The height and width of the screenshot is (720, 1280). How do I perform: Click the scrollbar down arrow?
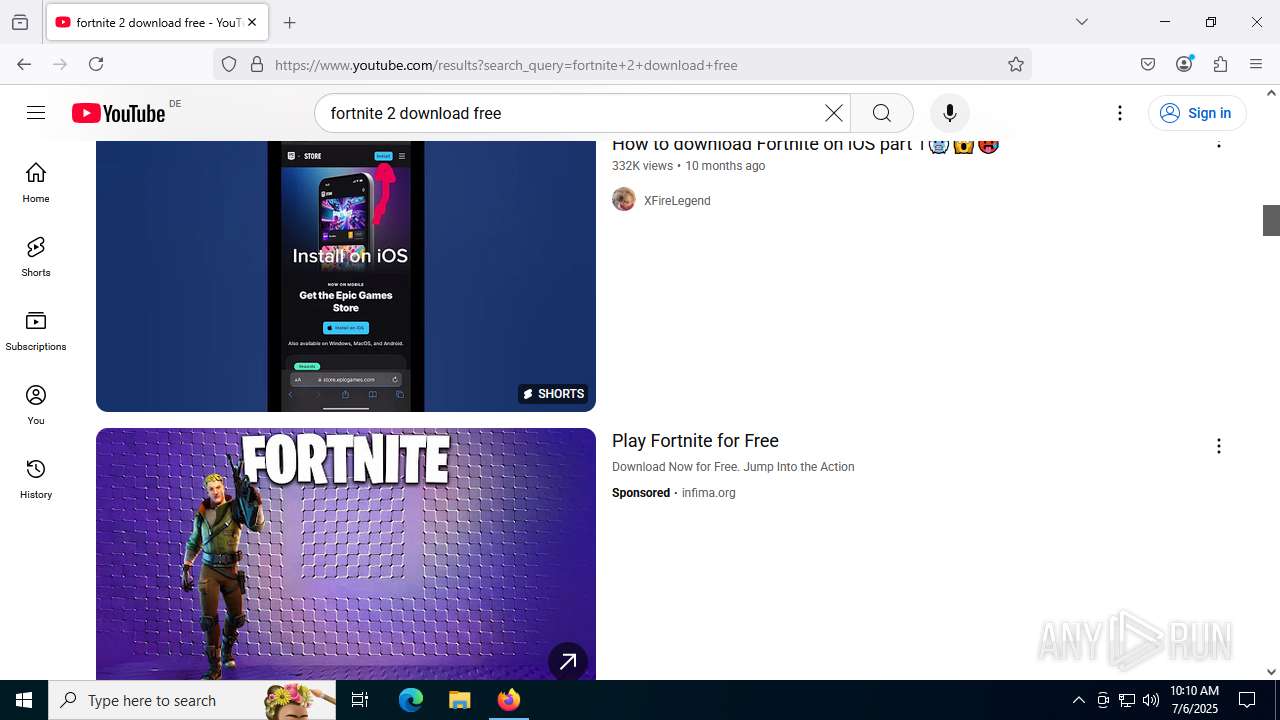(x=1271, y=672)
